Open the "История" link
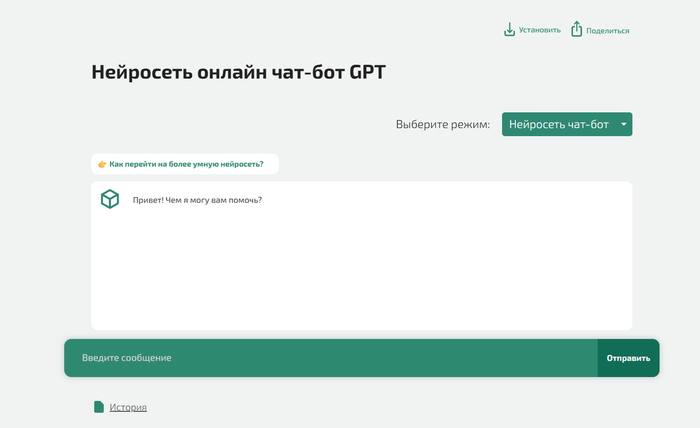Screen dimensions: 700x428 point(128,407)
